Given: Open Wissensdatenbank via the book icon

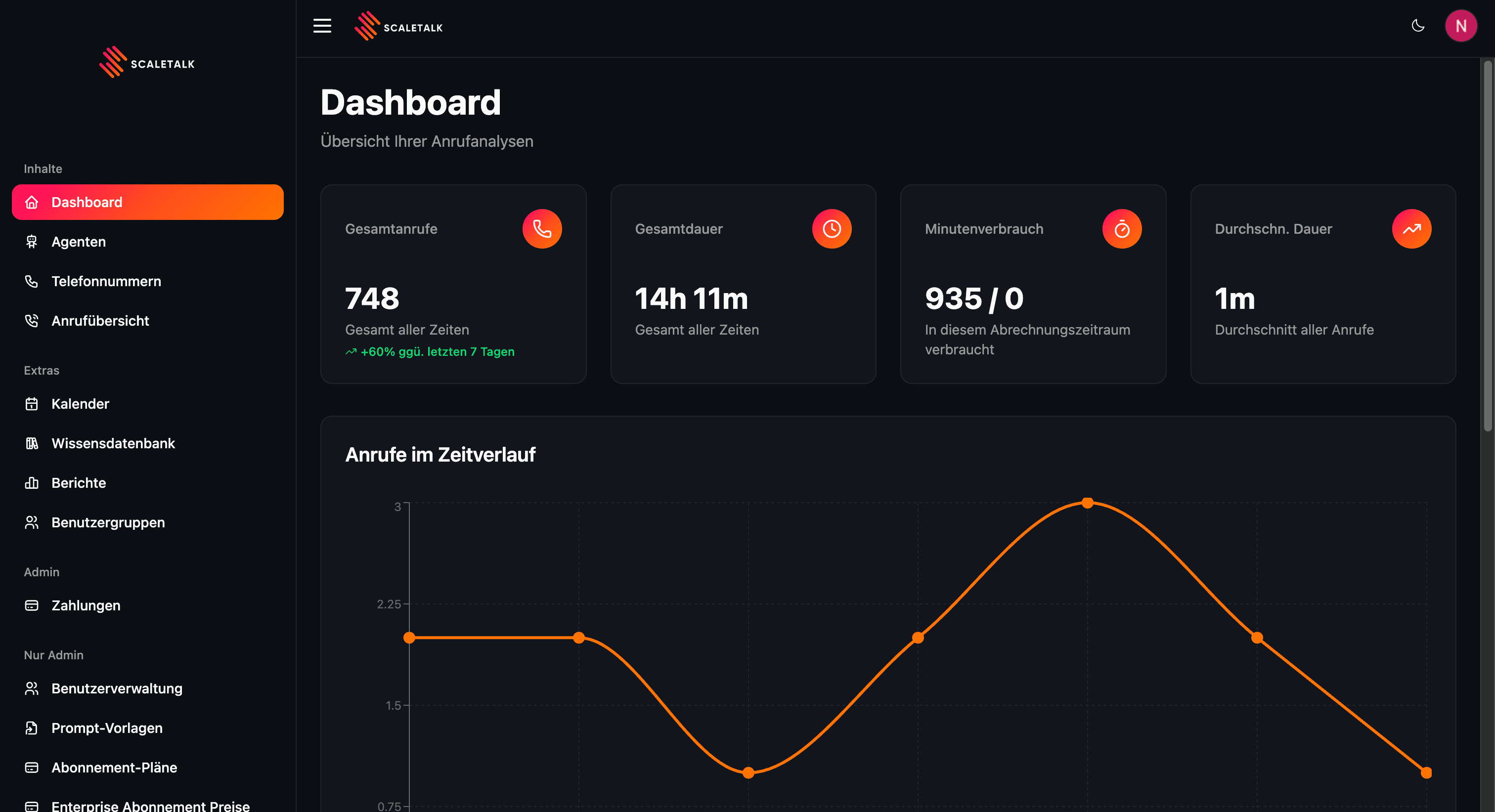Looking at the screenshot, I should [32, 443].
